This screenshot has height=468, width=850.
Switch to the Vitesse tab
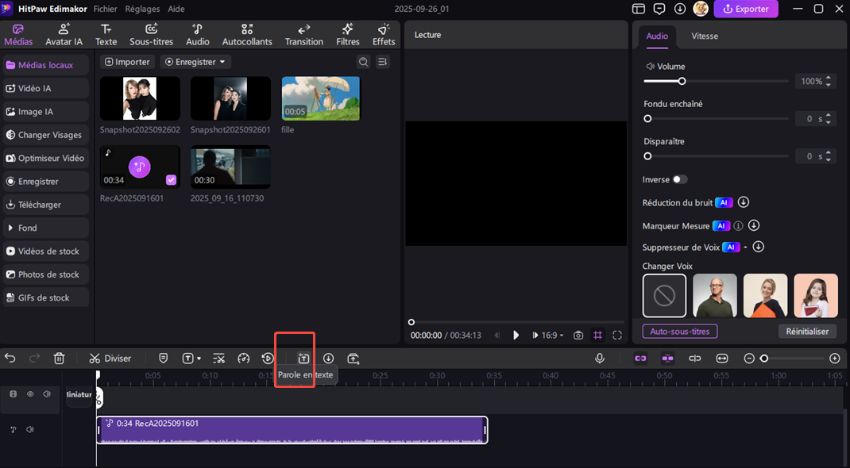(704, 36)
